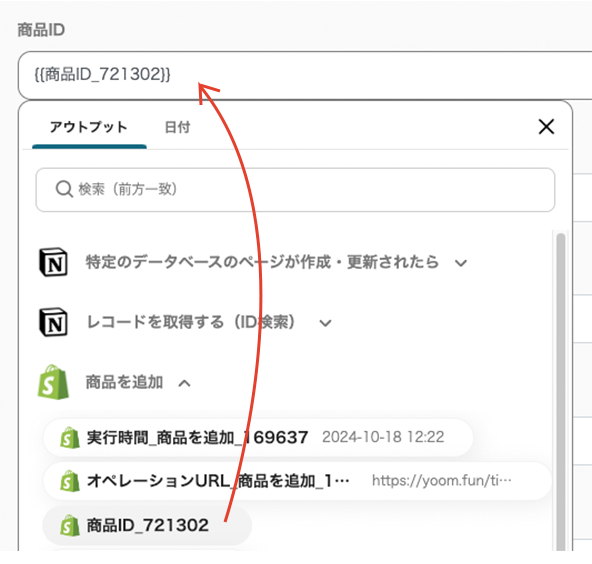Click the https://yoom.fun/ti… value text
Image resolution: width=592 pixels, height=564 pixels.
pyautogui.click(x=441, y=481)
